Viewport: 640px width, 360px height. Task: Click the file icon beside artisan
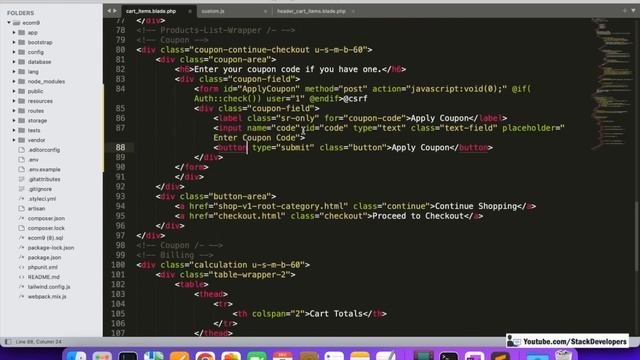click(x=22, y=209)
